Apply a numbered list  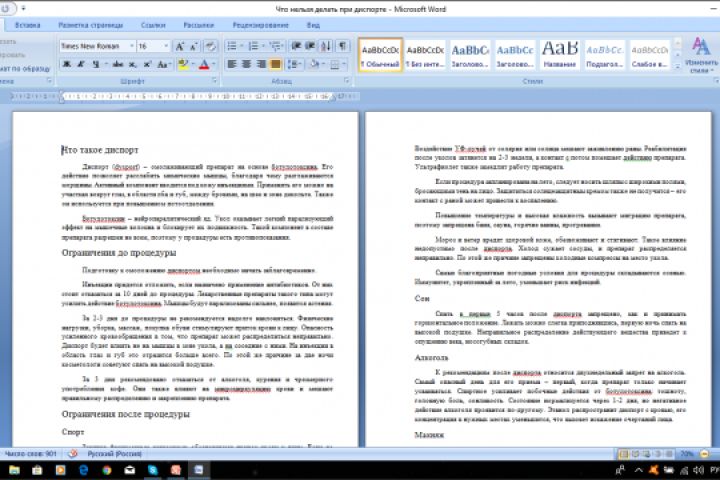(x=253, y=46)
